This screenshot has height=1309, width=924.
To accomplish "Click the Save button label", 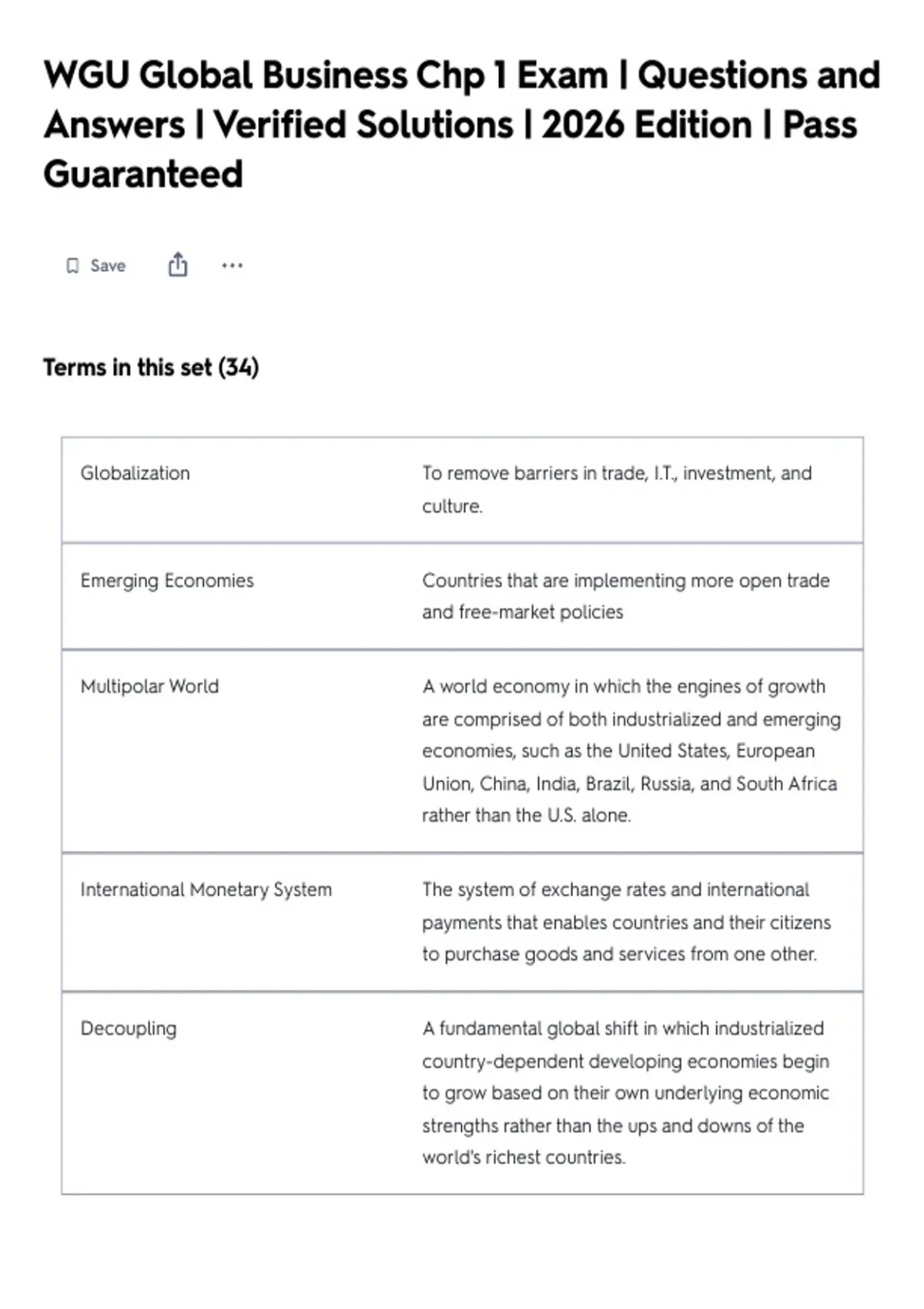I will 108,266.
